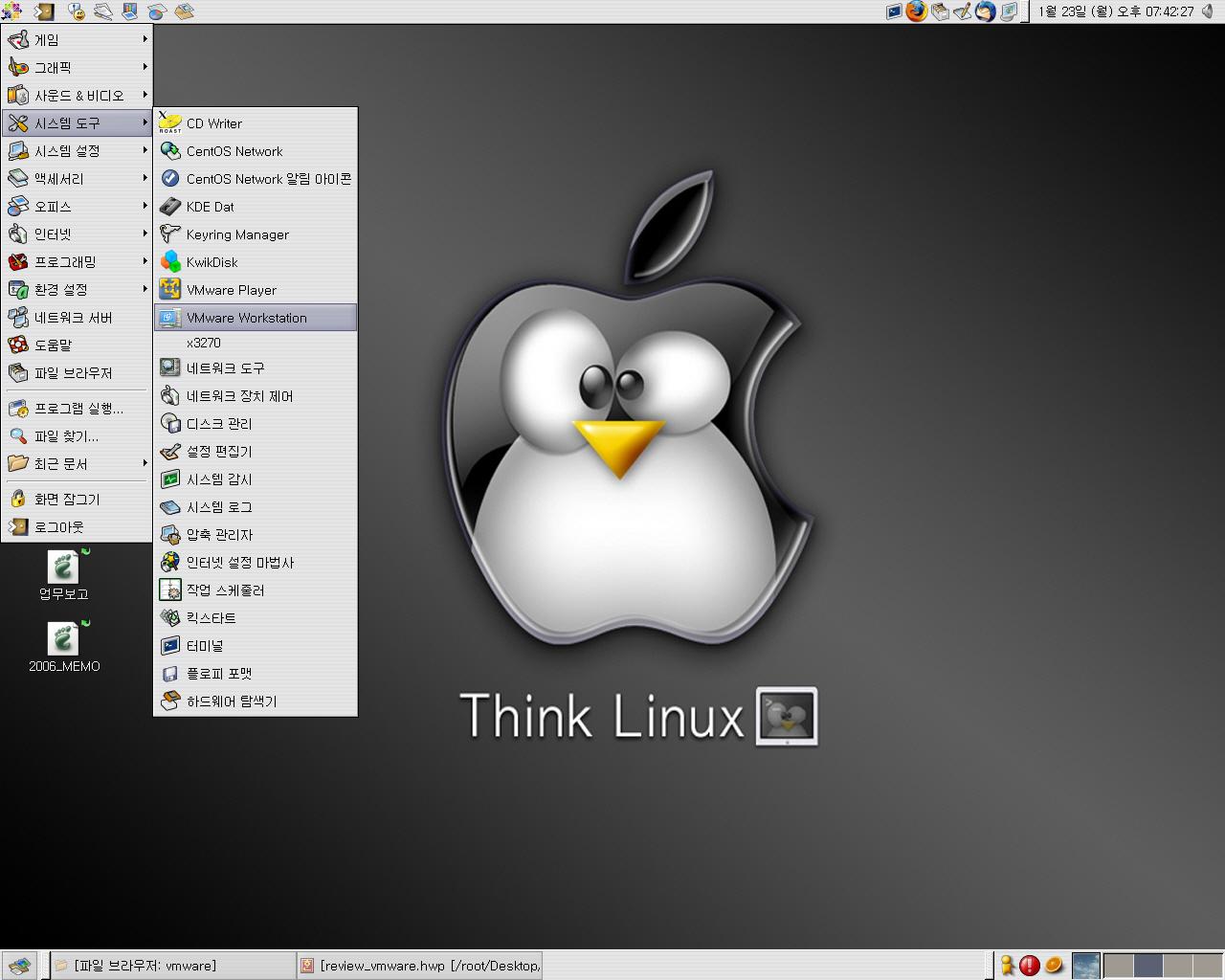Viewport: 1225px width, 980px height.
Task: Switch to the first workspace thumbnail
Action: [x=1118, y=966]
